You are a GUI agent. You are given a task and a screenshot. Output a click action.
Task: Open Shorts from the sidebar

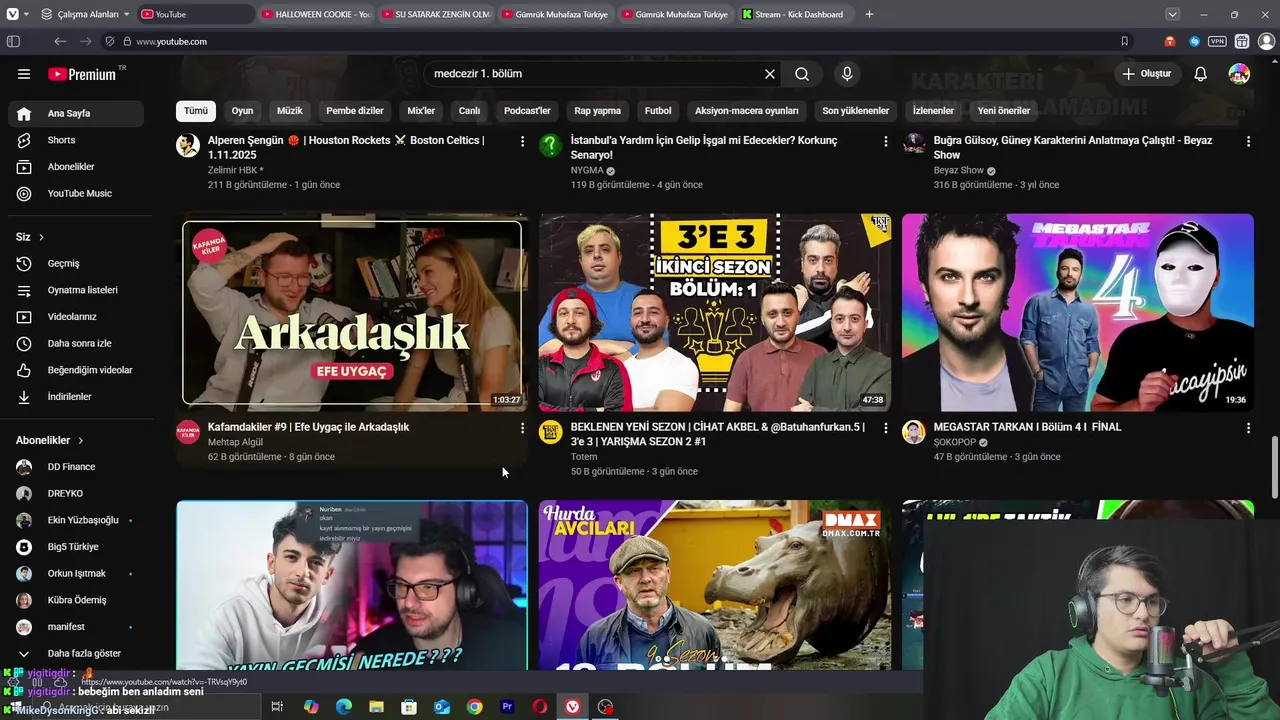(x=76, y=140)
